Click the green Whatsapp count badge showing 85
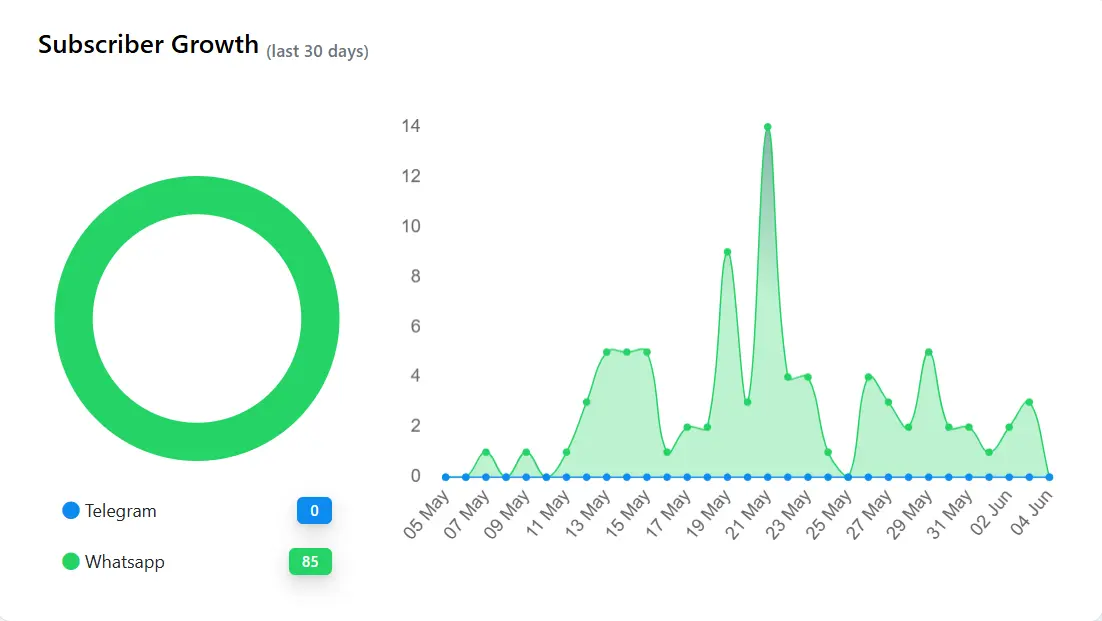 (x=310, y=562)
